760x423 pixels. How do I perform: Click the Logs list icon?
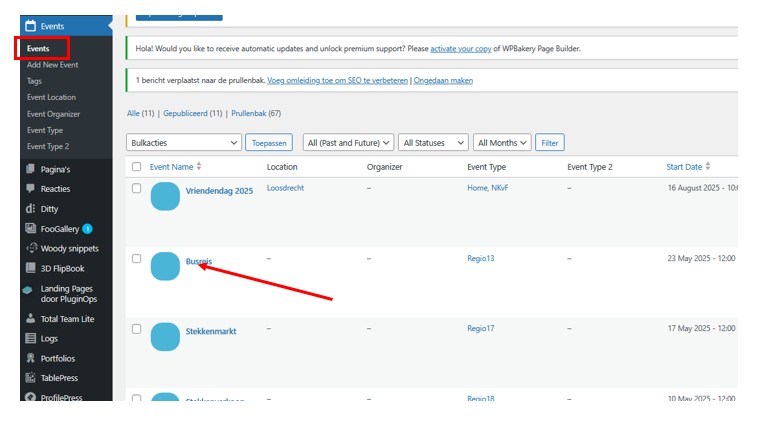[x=31, y=338]
